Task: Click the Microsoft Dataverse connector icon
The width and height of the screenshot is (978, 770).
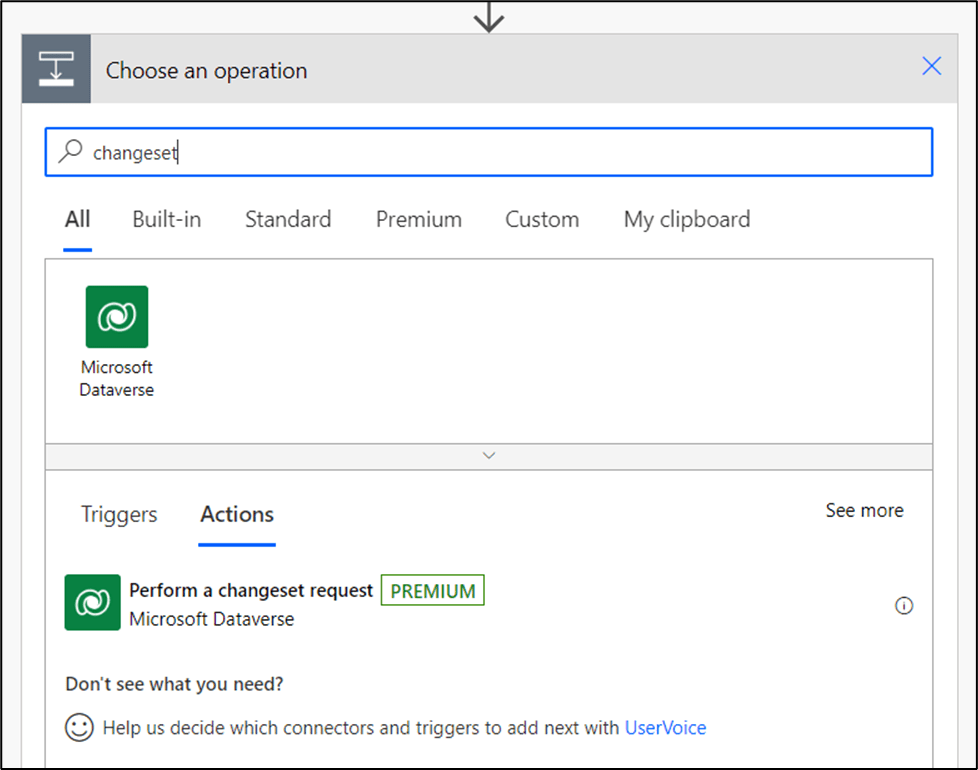Action: [x=117, y=317]
